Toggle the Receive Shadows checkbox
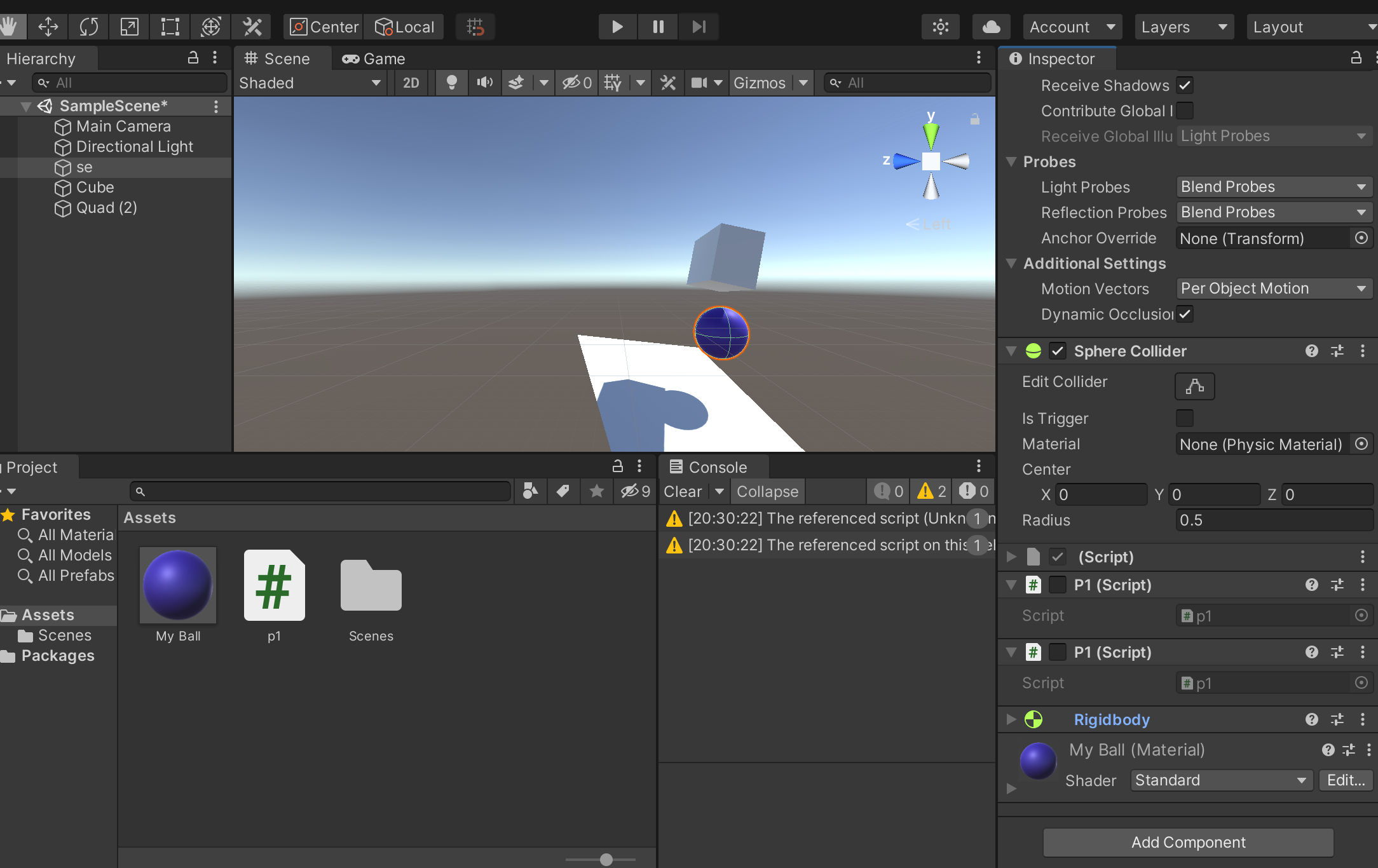The width and height of the screenshot is (1378, 868). [1185, 85]
